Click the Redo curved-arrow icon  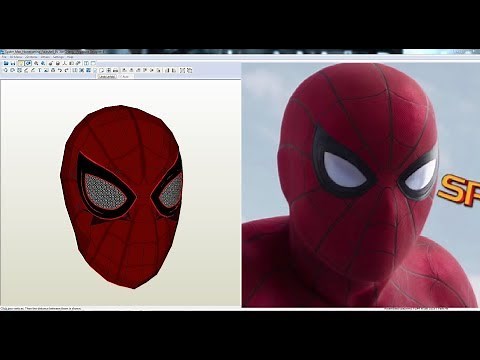[x=67, y=70]
